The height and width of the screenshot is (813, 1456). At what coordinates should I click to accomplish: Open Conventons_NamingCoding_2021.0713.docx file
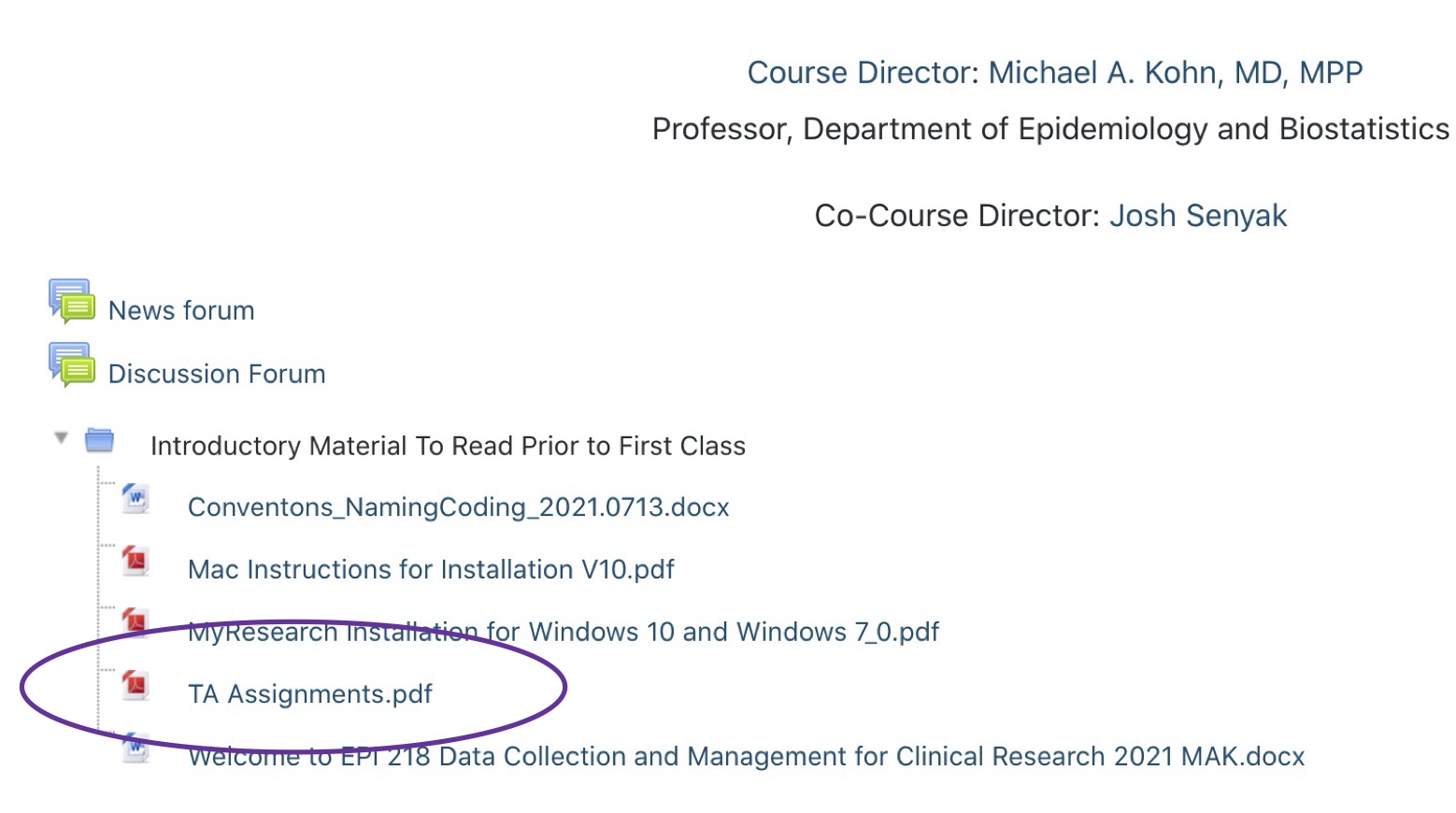tap(459, 507)
